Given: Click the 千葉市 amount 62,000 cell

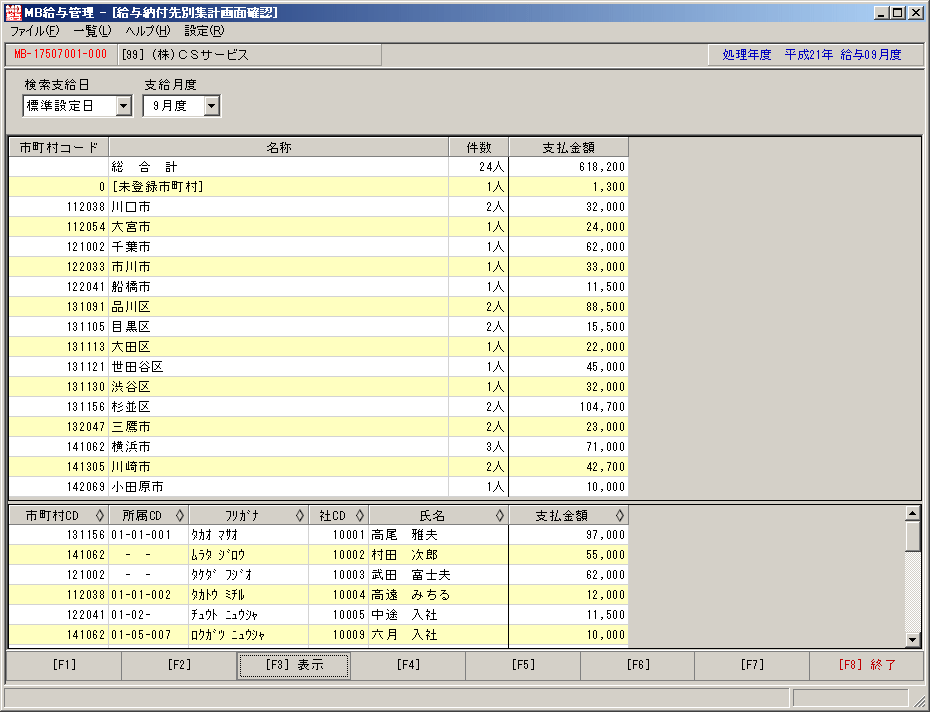Looking at the screenshot, I should (568, 247).
